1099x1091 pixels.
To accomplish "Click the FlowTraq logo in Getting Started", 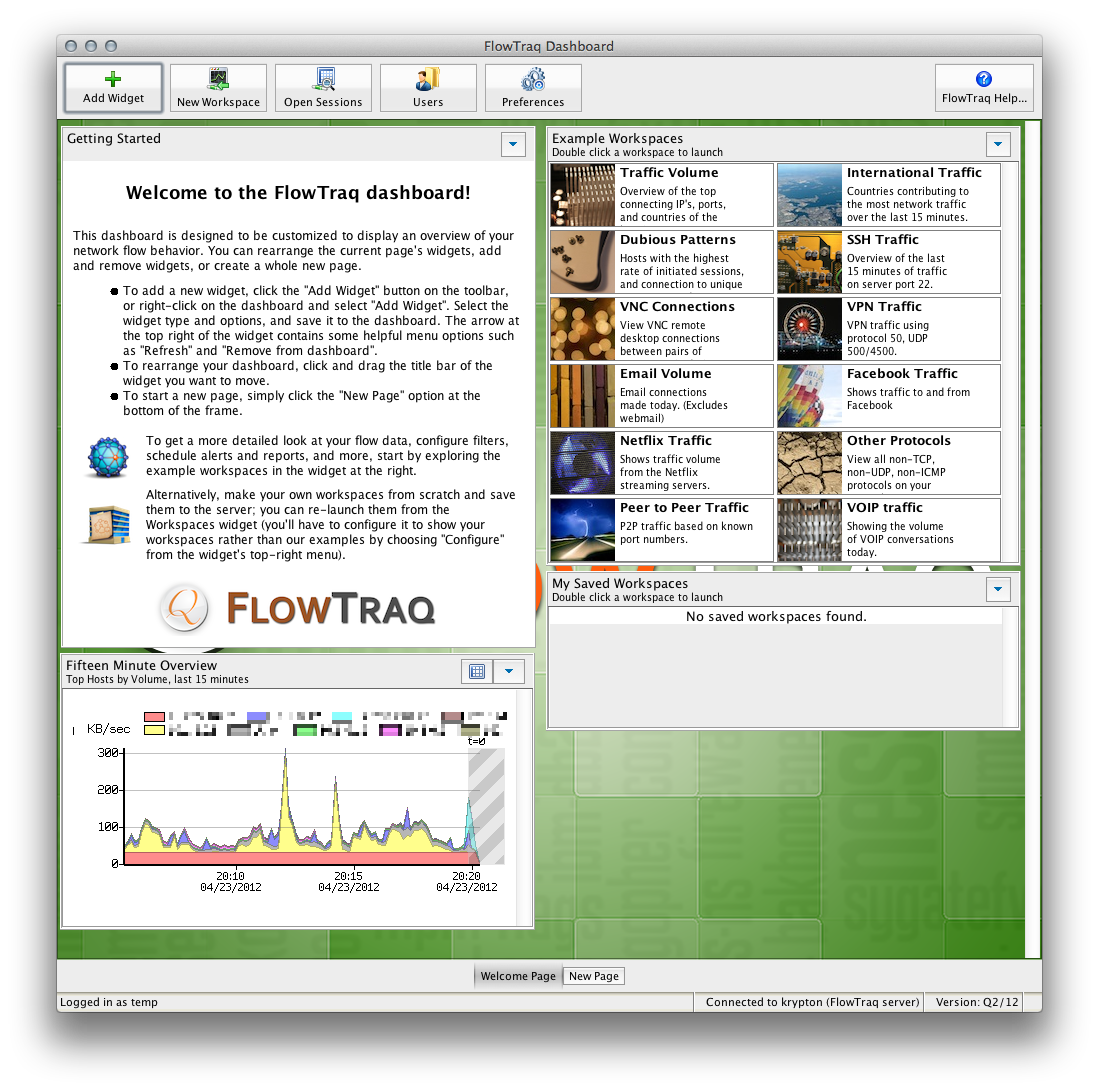I will [298, 608].
